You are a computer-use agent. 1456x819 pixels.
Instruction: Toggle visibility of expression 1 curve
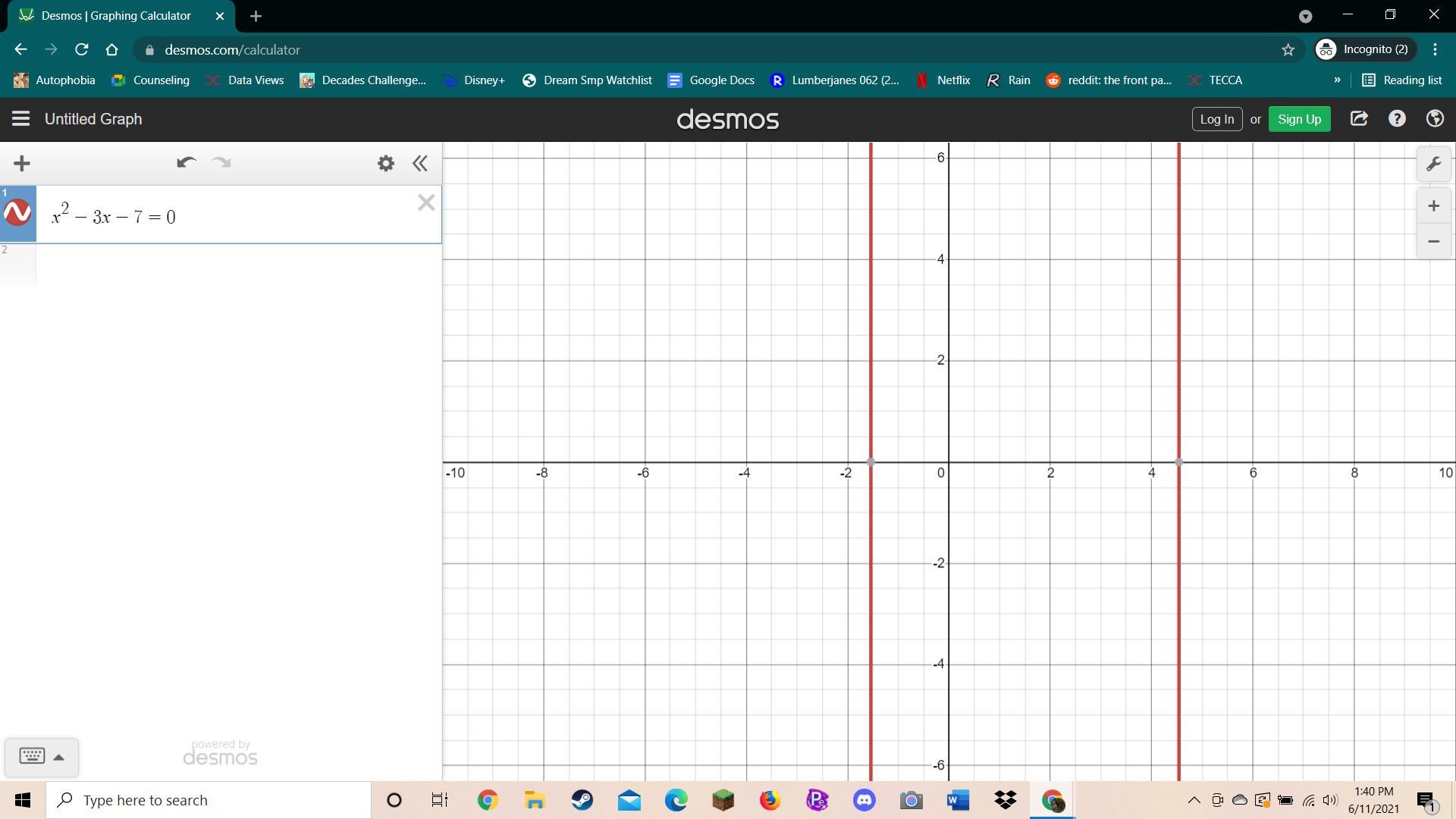tap(17, 213)
